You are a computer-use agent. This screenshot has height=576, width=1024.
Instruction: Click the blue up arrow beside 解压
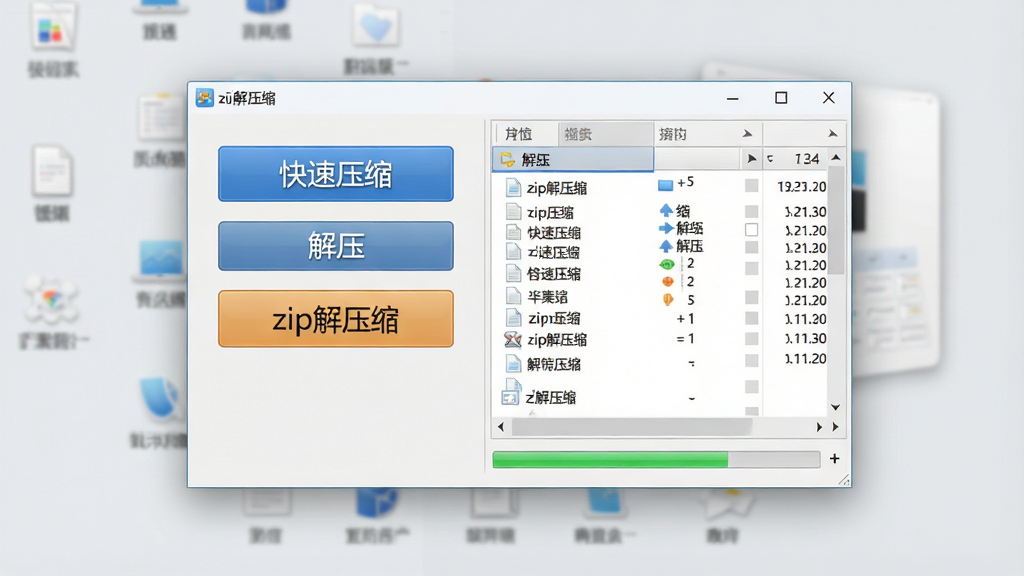666,246
